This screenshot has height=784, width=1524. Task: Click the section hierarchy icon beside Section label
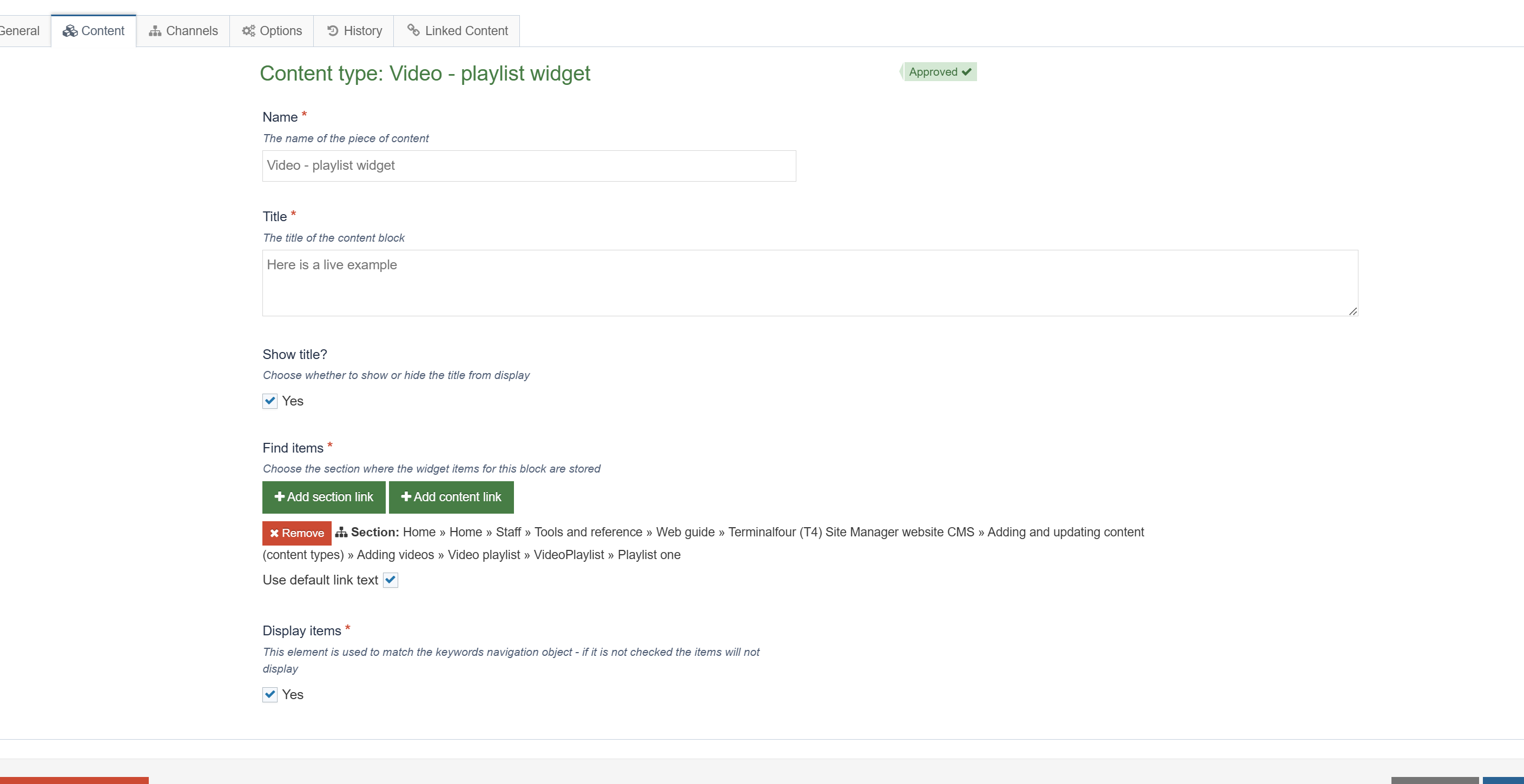[341, 532]
